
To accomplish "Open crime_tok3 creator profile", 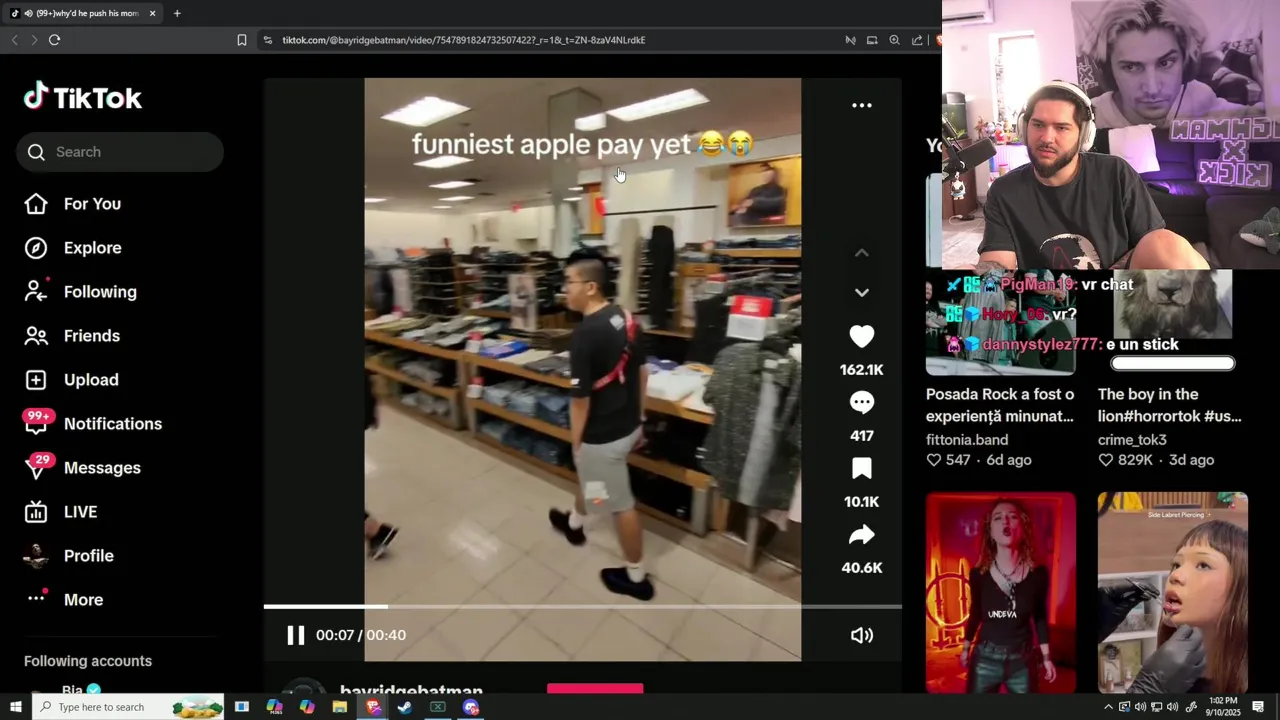I will pyautogui.click(x=1132, y=440).
